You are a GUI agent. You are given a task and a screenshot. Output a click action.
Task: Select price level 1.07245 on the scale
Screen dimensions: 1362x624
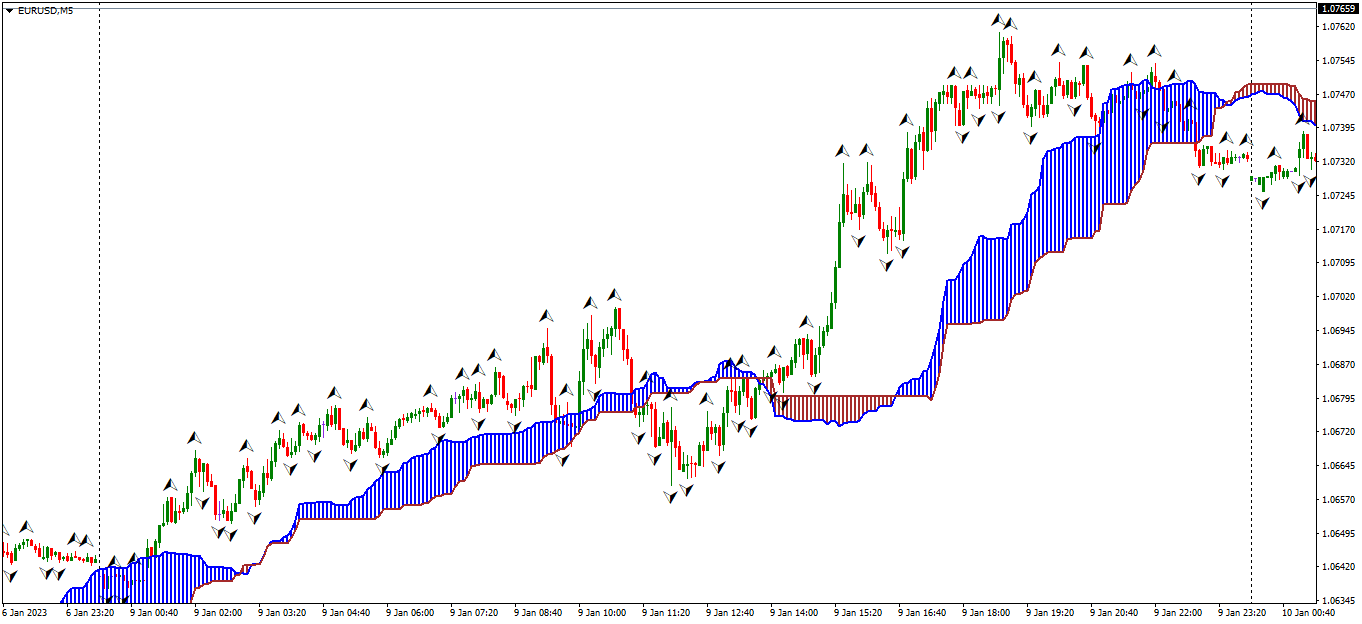pos(1338,195)
